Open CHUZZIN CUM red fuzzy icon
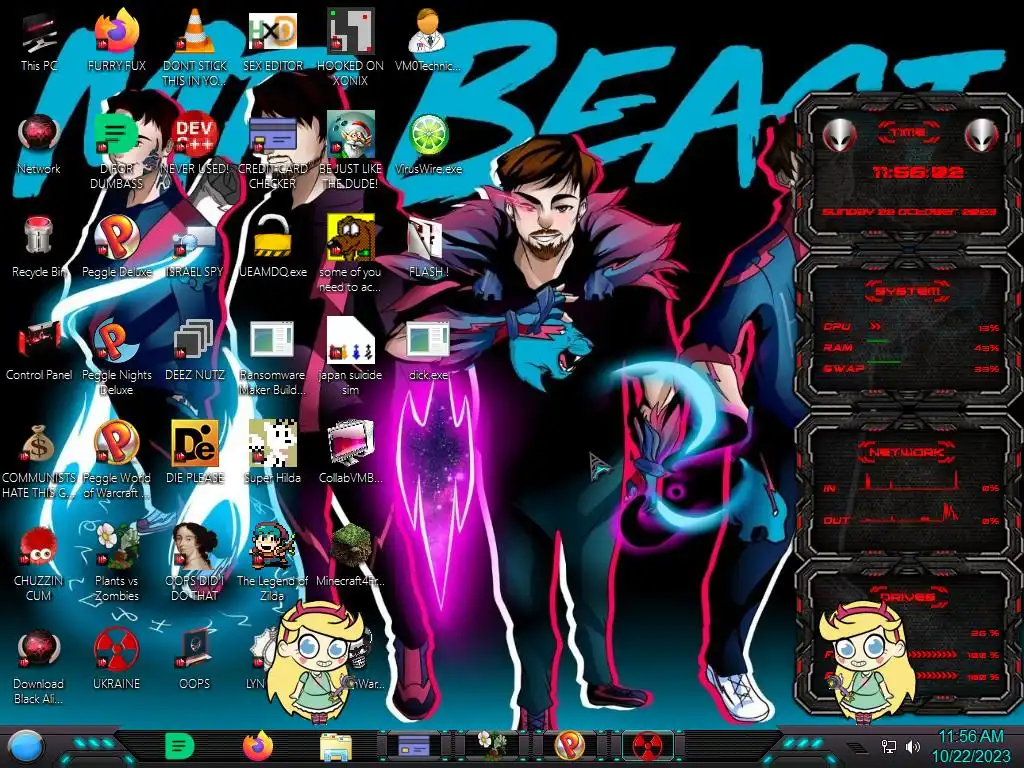This screenshot has height=768, width=1024. [x=39, y=547]
